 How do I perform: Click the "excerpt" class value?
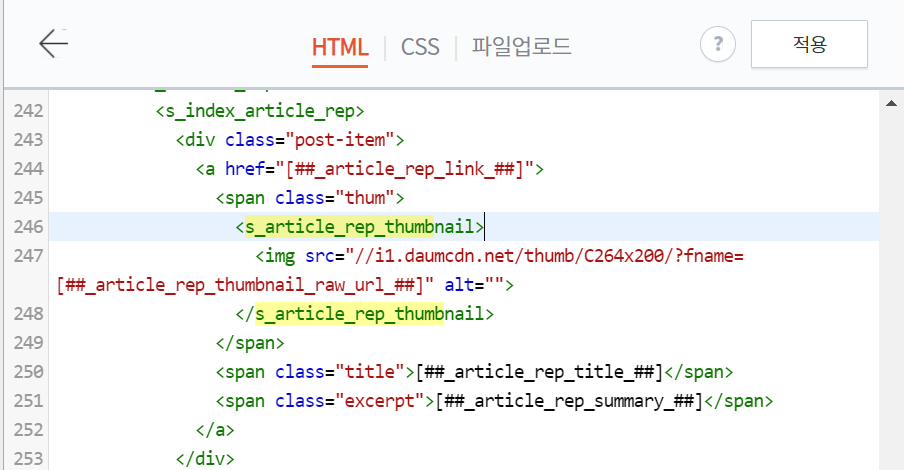379,401
